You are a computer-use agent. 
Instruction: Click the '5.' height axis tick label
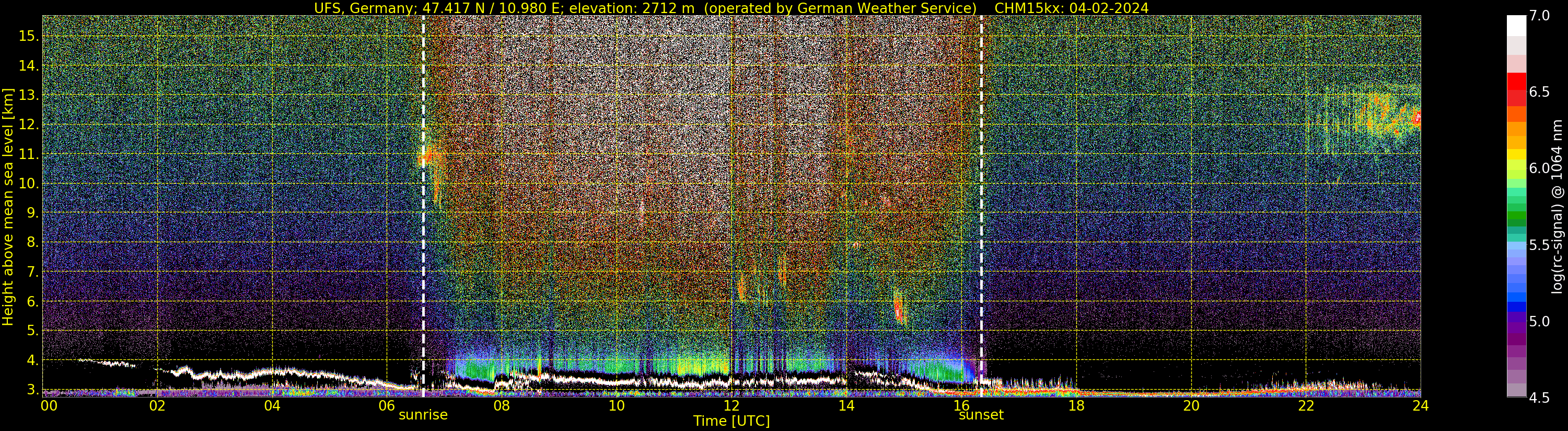(x=32, y=331)
